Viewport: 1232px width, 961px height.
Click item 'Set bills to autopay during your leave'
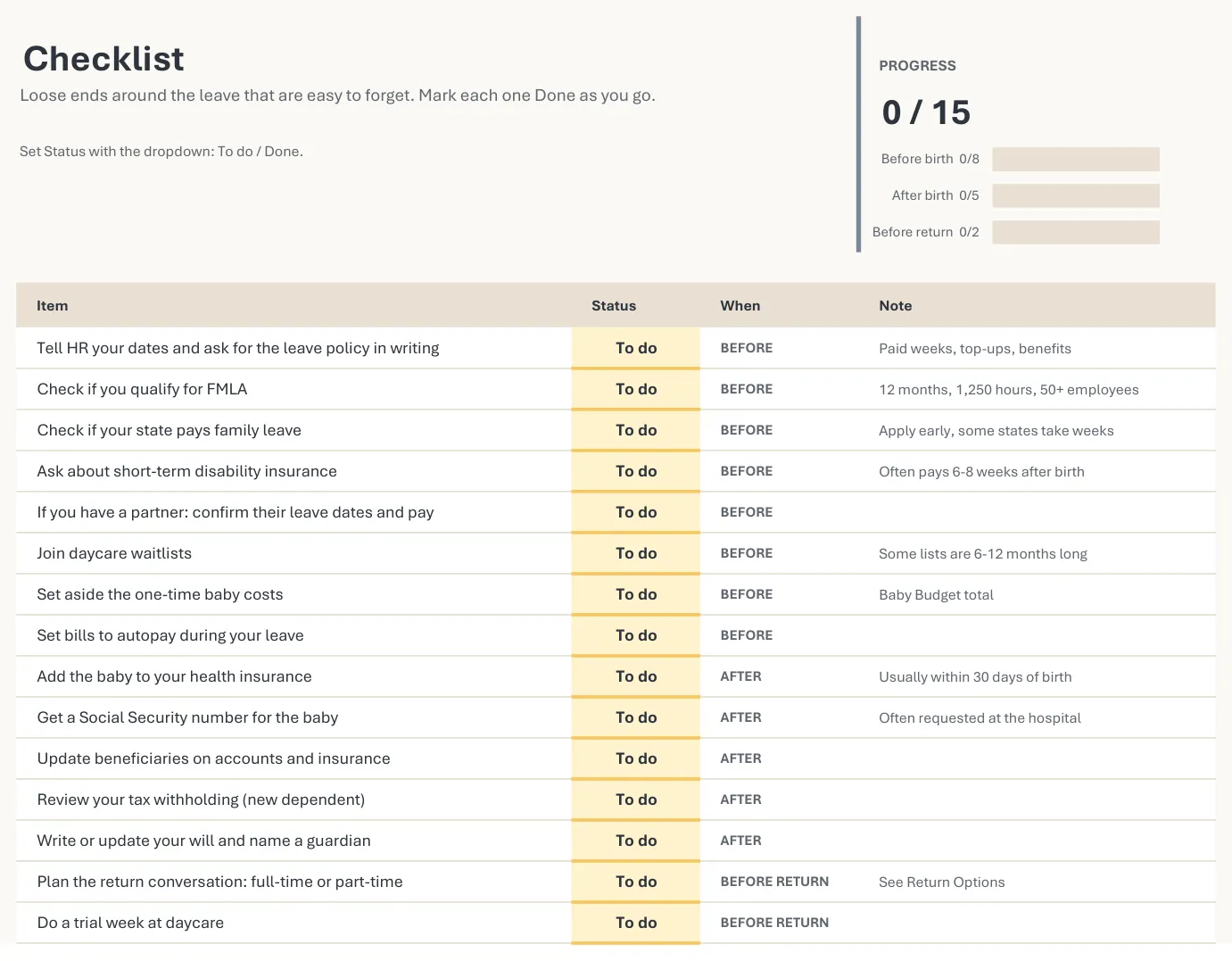170,635
